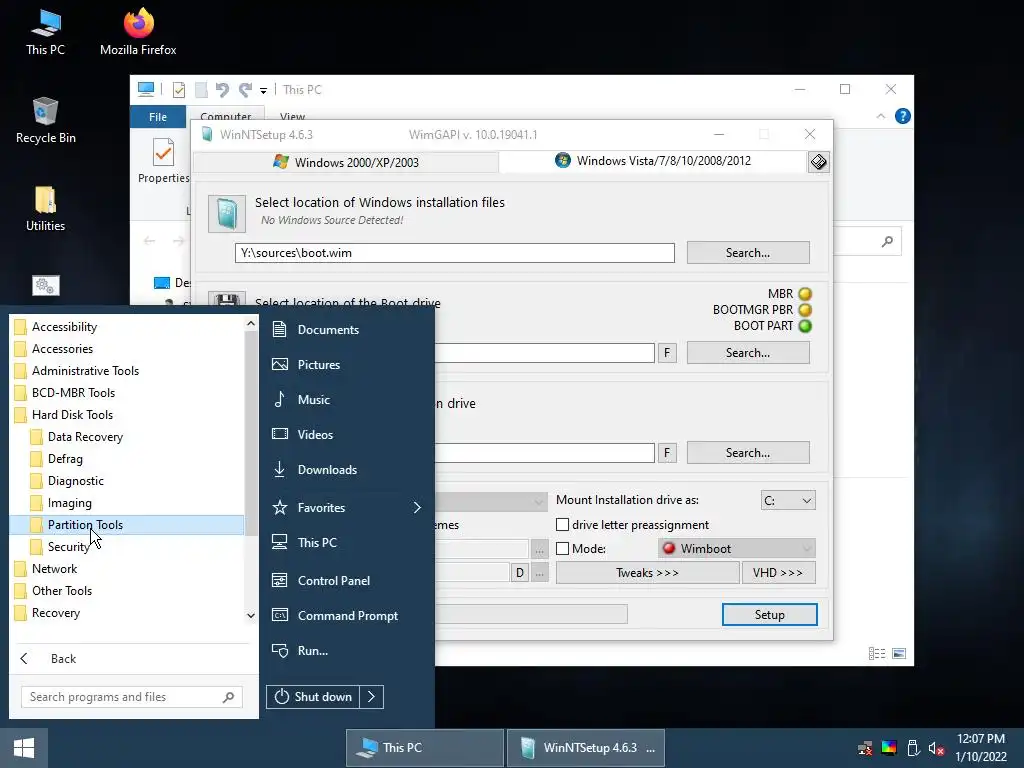Click the muted volume tray icon
The width and height of the screenshot is (1024, 768).
click(936, 749)
